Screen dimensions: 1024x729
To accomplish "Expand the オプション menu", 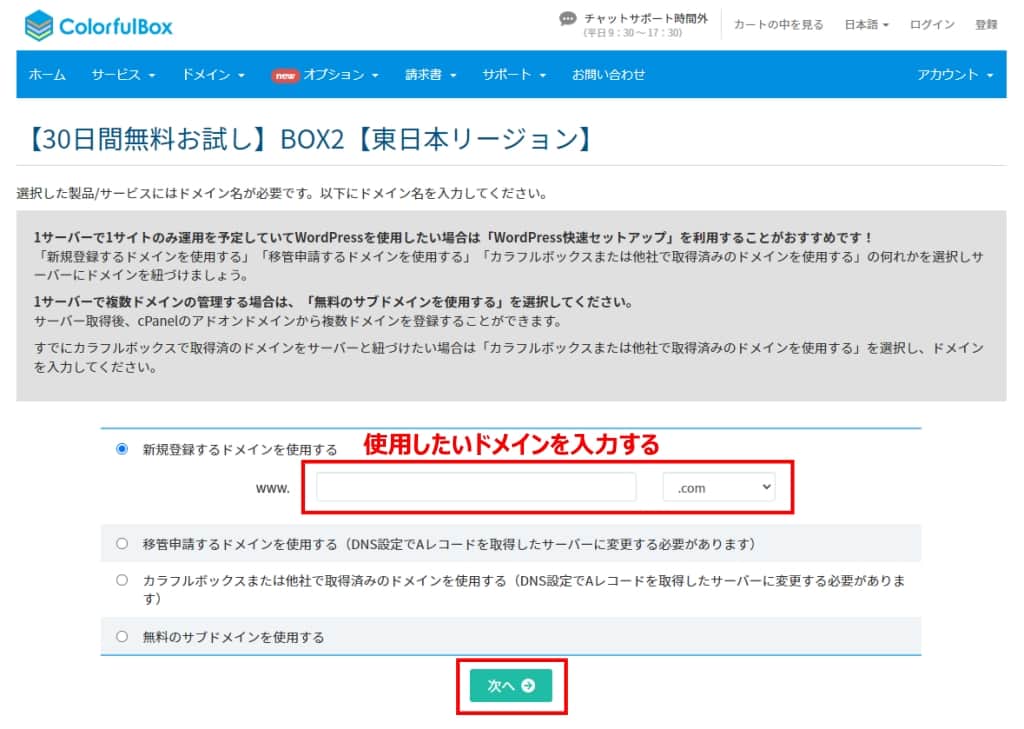I will (x=340, y=75).
